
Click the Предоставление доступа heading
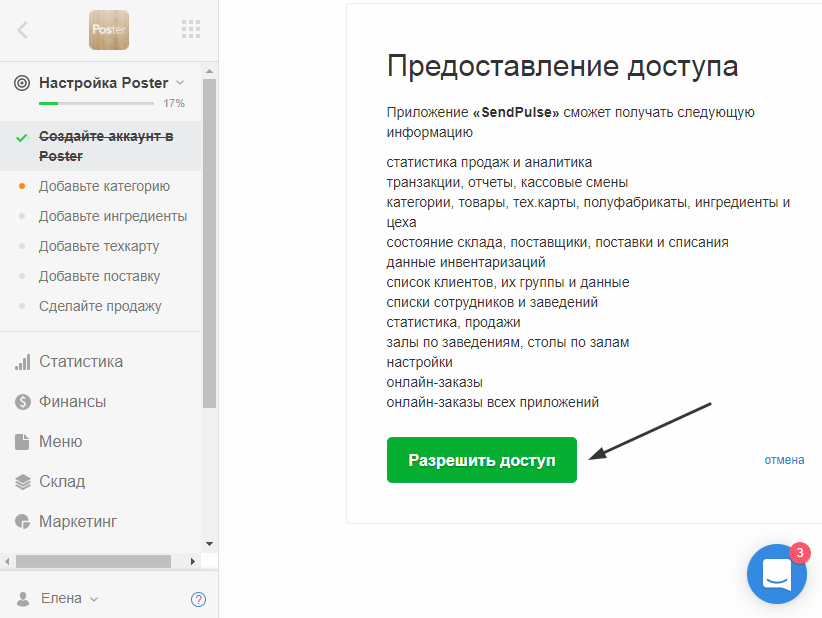(563, 67)
